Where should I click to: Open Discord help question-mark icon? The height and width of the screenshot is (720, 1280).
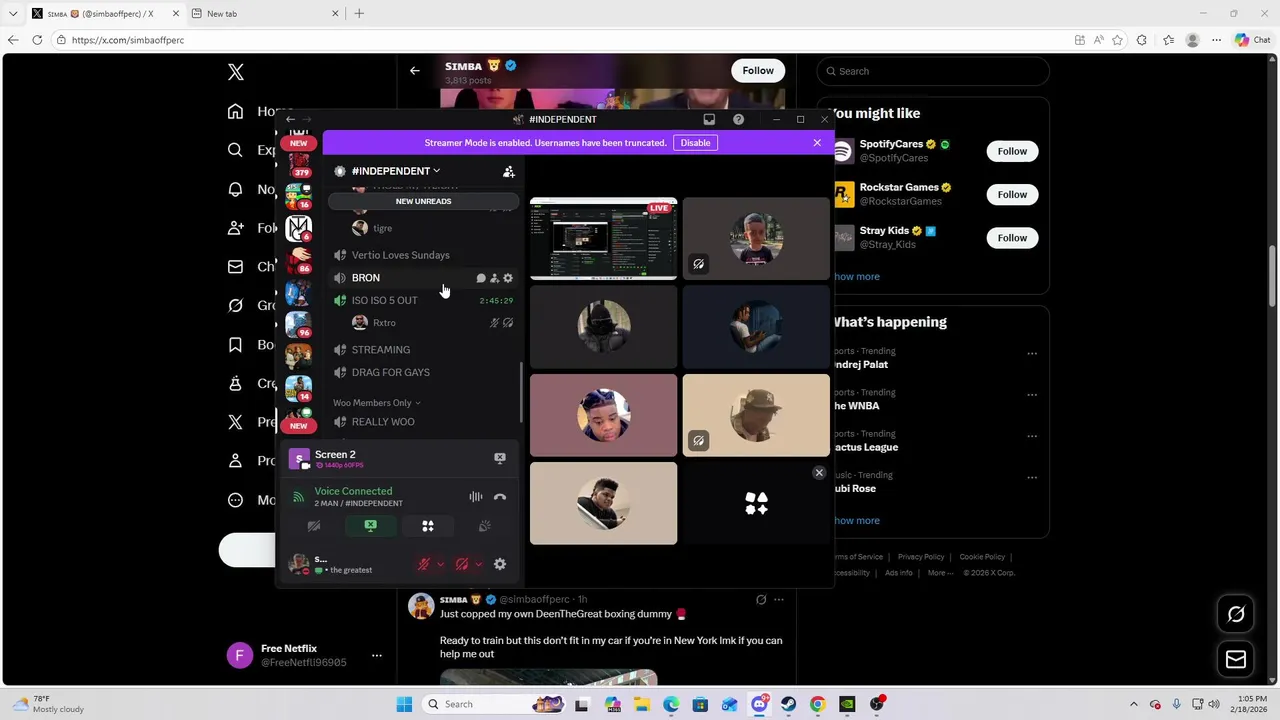click(738, 119)
